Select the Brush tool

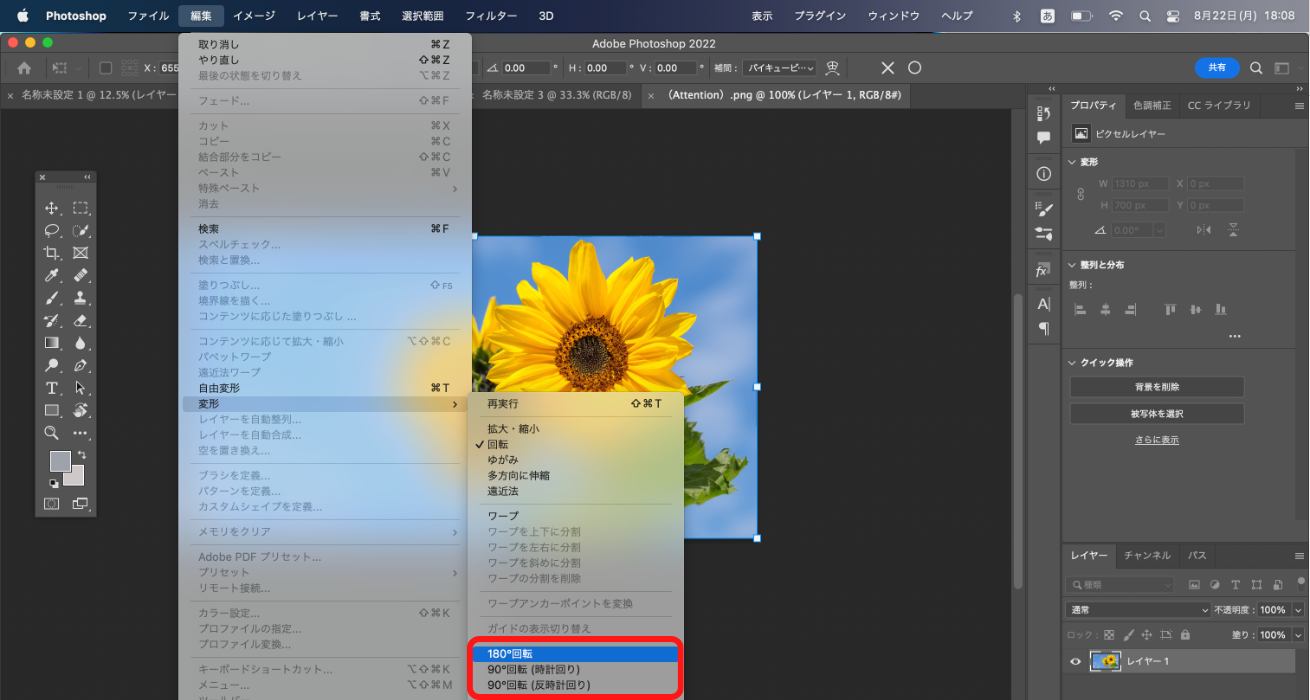(x=52, y=298)
